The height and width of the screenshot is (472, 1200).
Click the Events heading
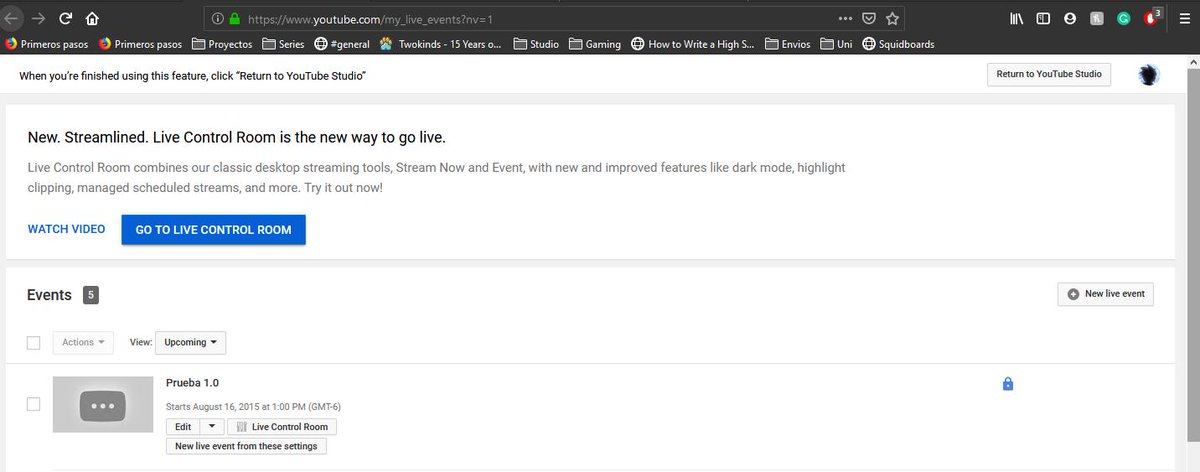(49, 295)
